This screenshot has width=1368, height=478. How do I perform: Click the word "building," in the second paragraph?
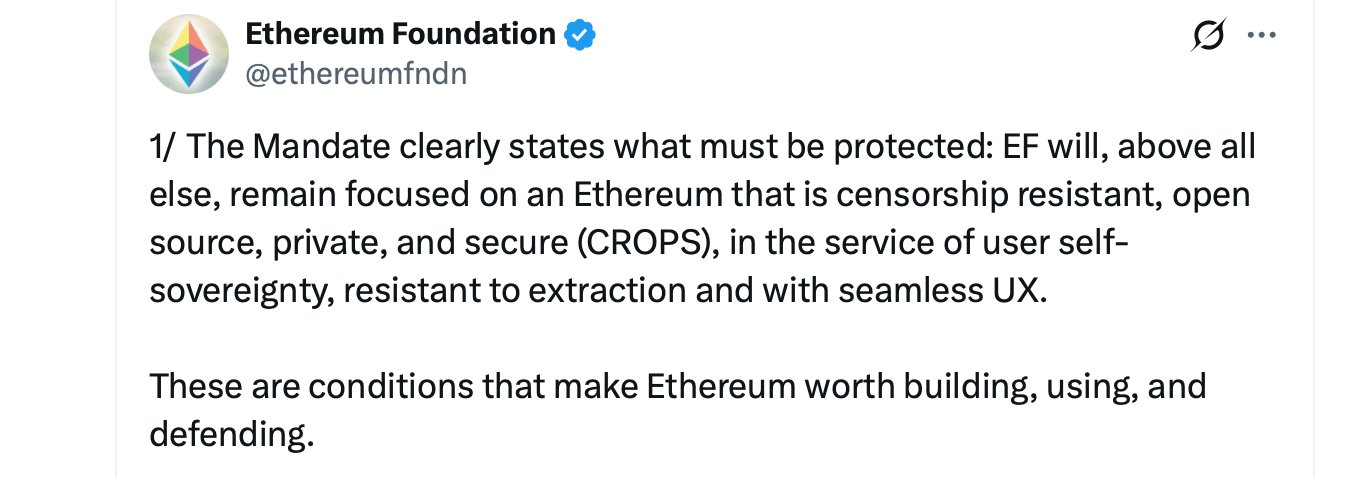click(x=958, y=386)
